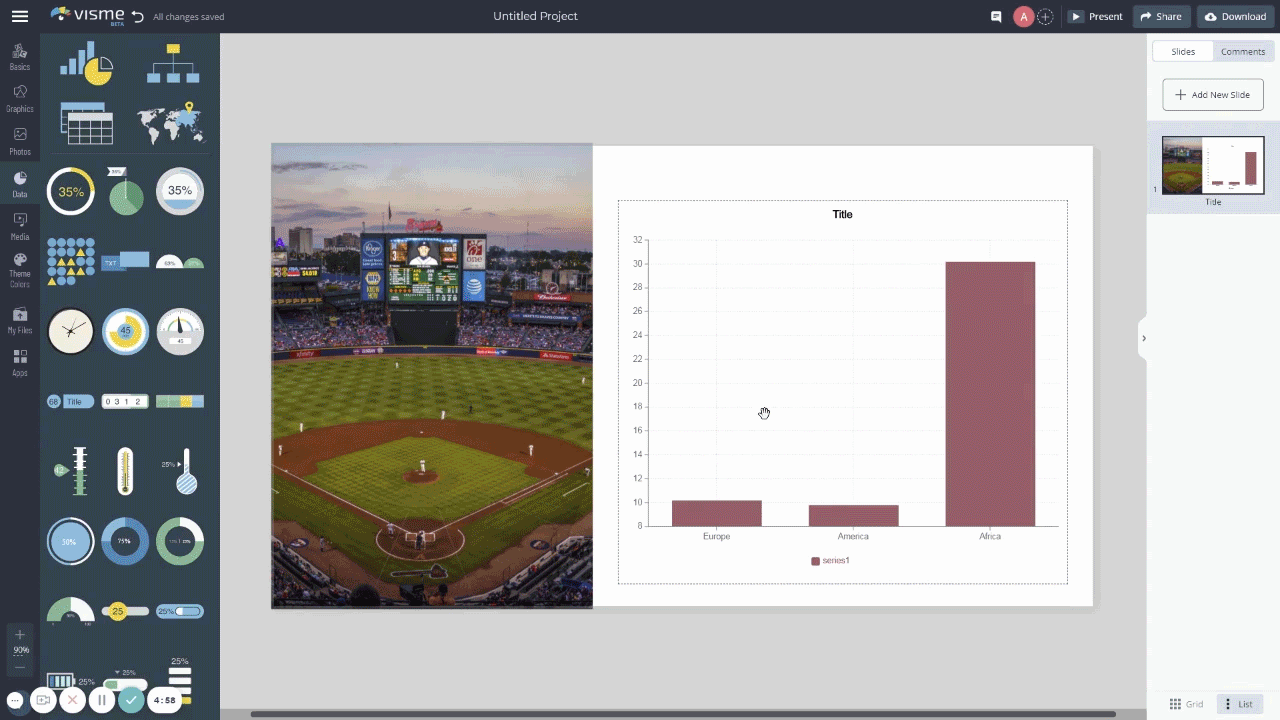The width and height of the screenshot is (1280, 720).
Task: Open the Theme Colors panel
Action: point(20,270)
